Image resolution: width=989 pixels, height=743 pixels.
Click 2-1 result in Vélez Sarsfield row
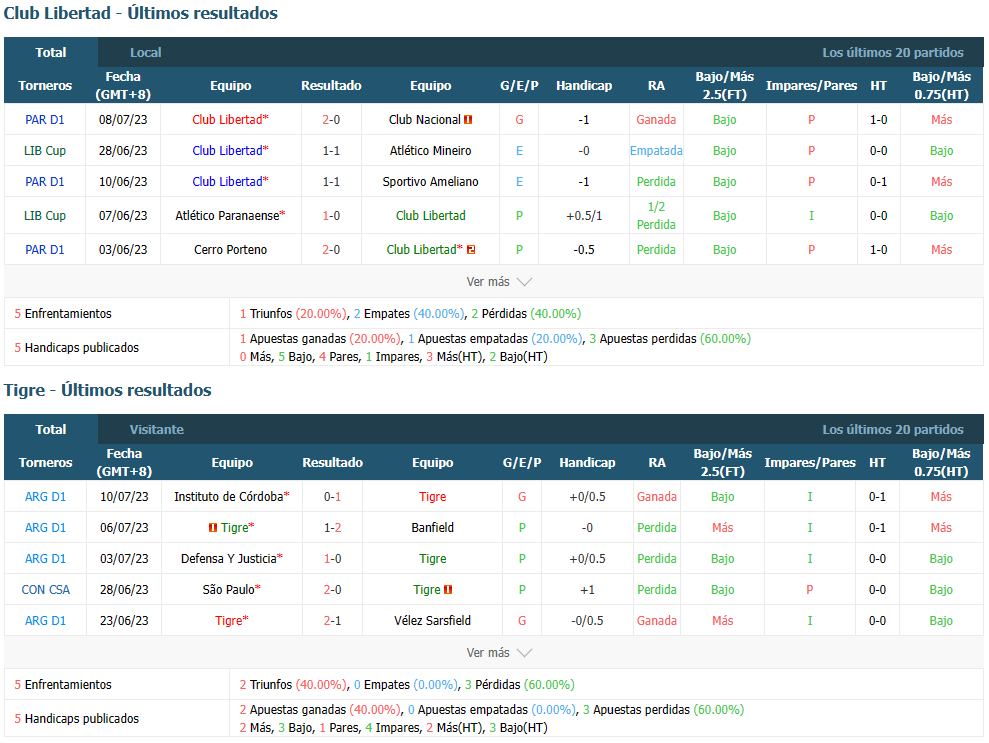pyautogui.click(x=332, y=621)
